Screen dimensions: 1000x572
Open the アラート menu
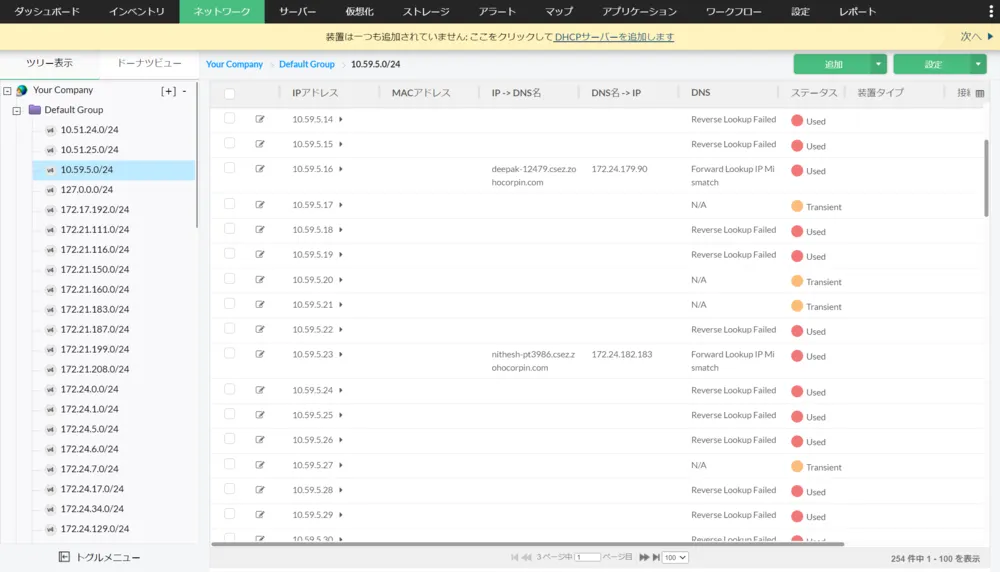497,11
